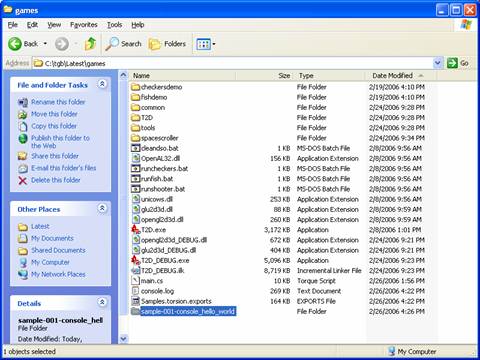Open the View menu
This screenshot has width=480, height=360.
coord(54,25)
